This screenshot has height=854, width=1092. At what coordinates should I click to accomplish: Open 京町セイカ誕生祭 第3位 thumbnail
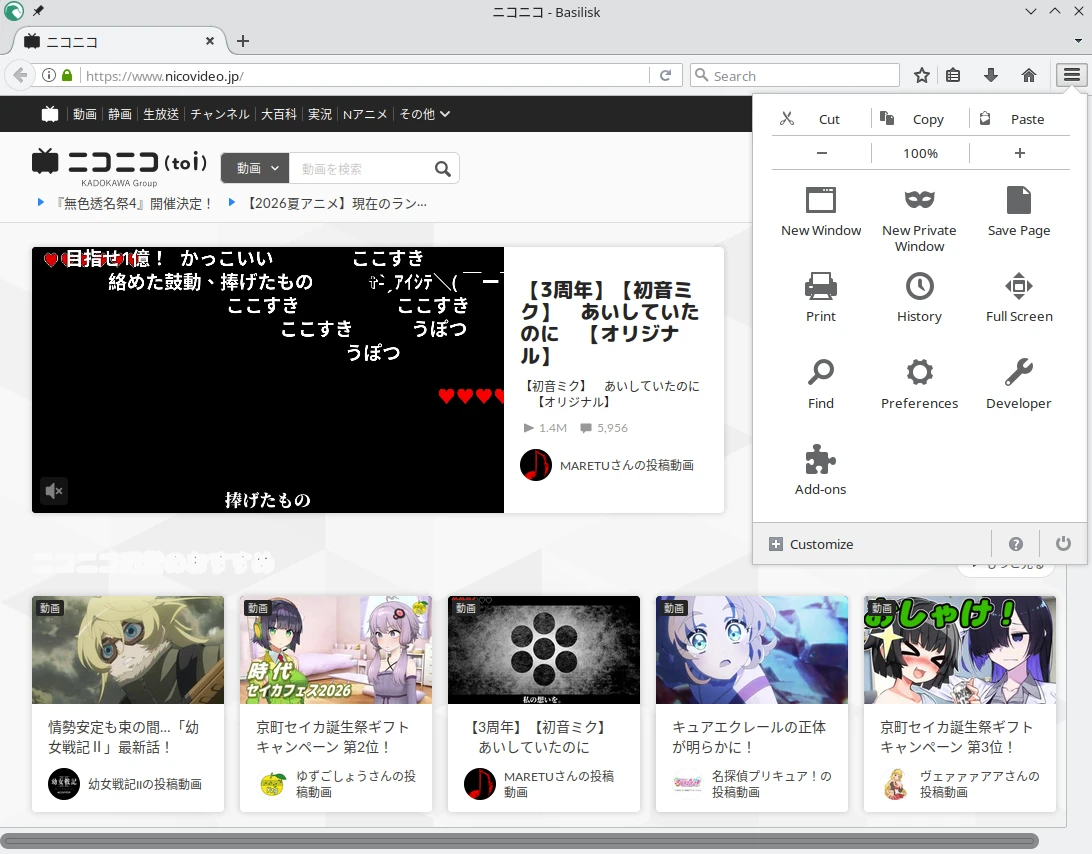960,649
